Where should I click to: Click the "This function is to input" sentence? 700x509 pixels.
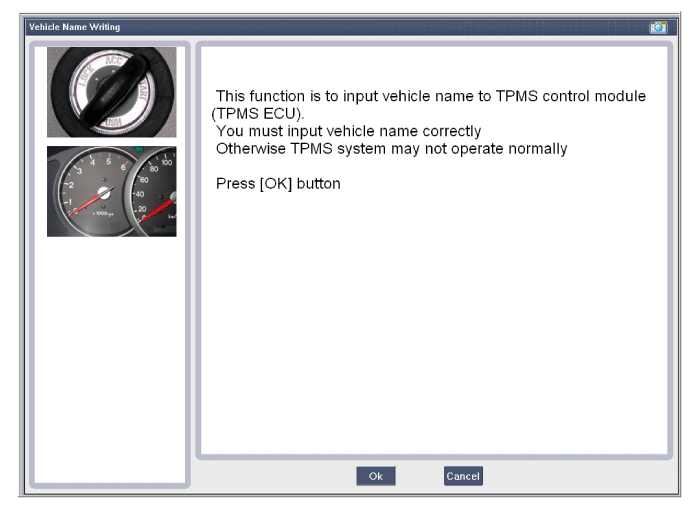click(430, 96)
